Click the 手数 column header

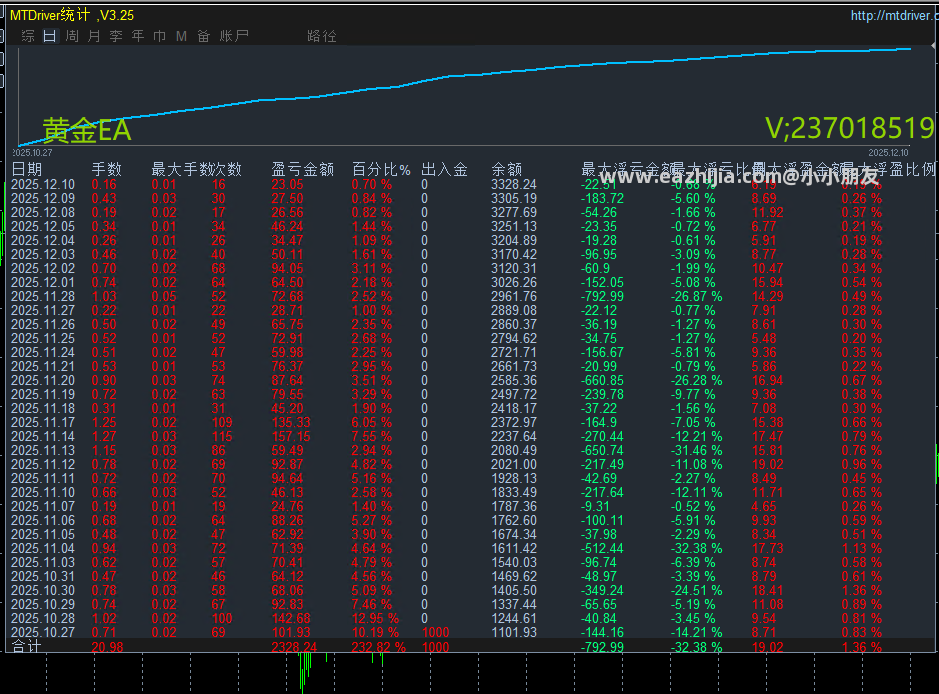[x=107, y=169]
